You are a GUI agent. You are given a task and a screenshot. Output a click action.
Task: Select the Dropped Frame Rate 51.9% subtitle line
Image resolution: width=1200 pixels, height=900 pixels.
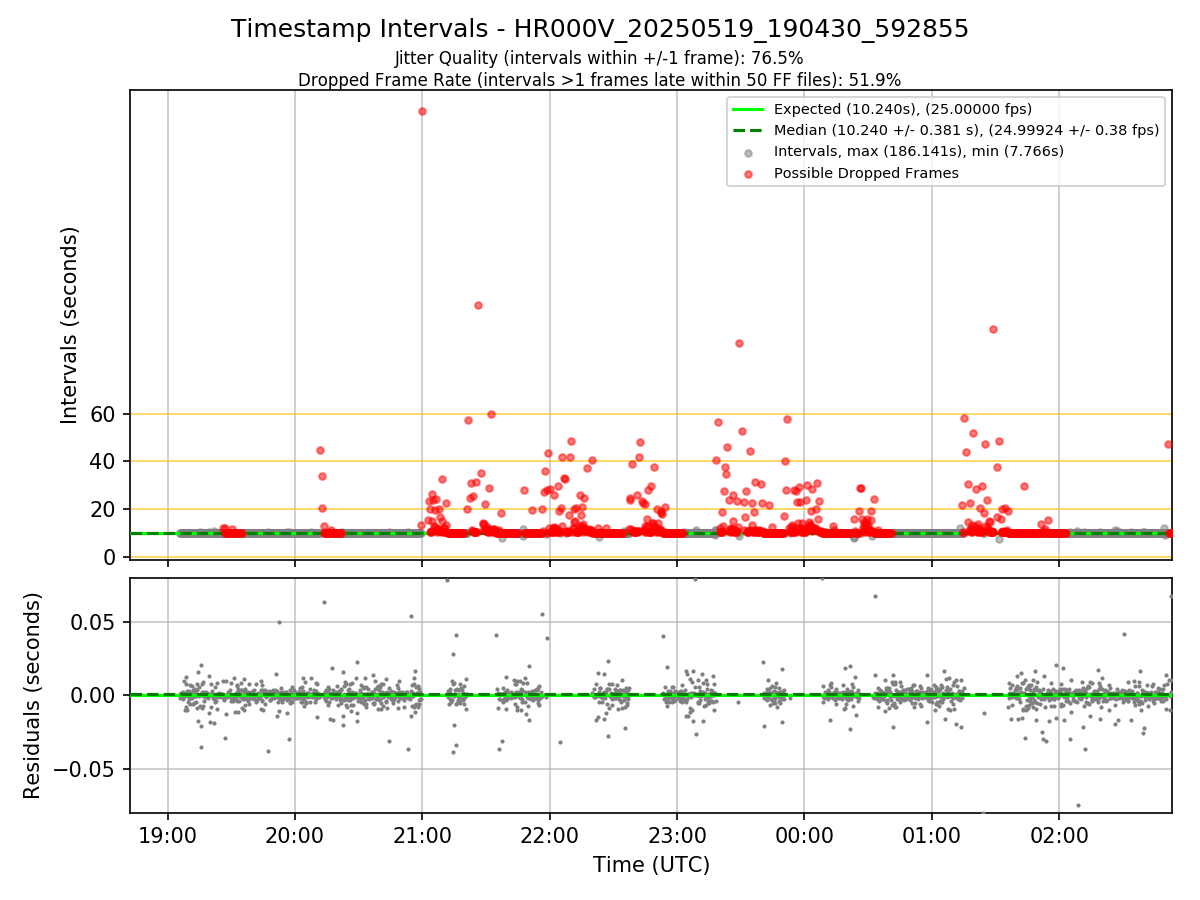coord(599,79)
